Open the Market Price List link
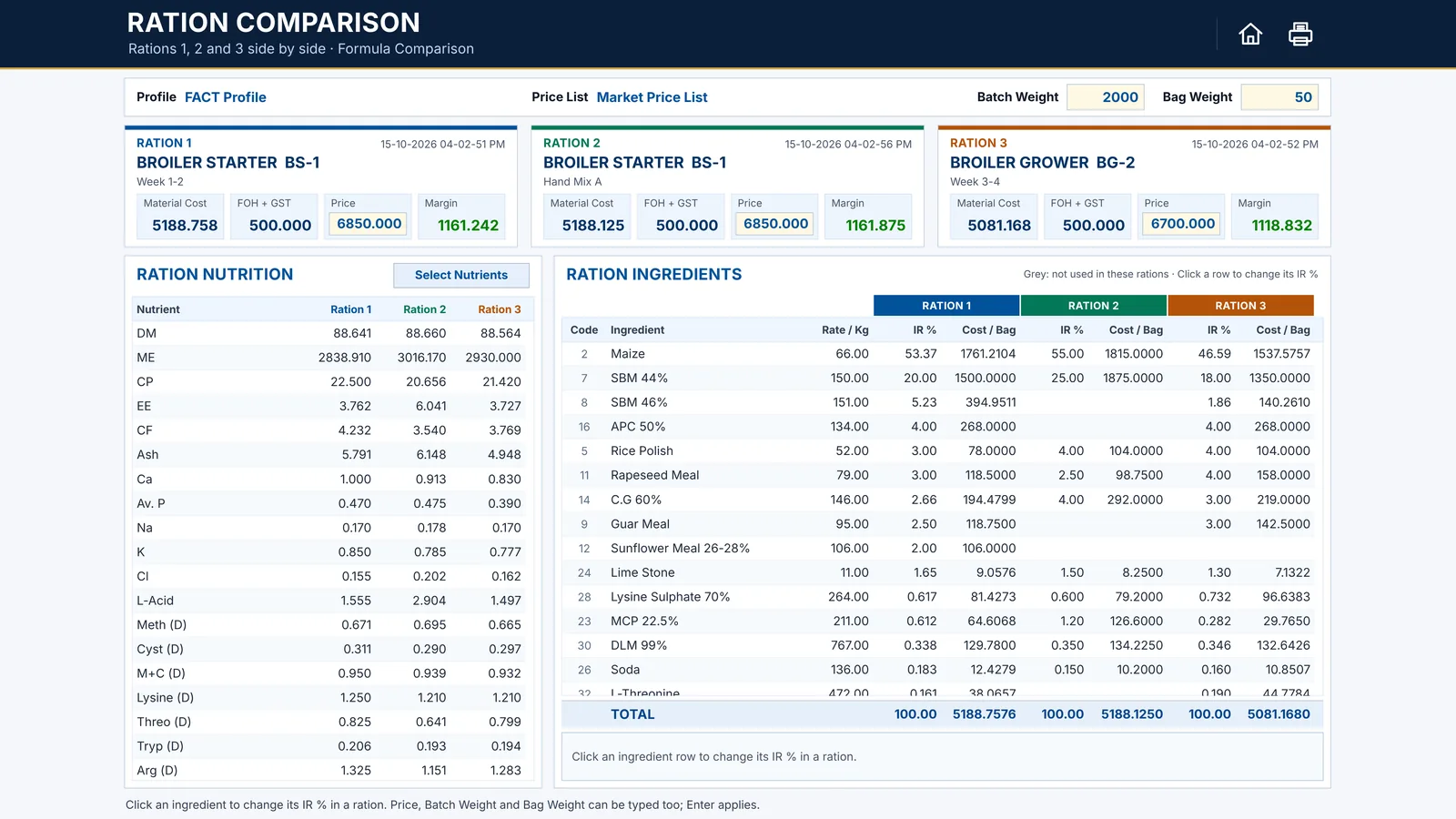The height and width of the screenshot is (819, 1456). pos(652,97)
